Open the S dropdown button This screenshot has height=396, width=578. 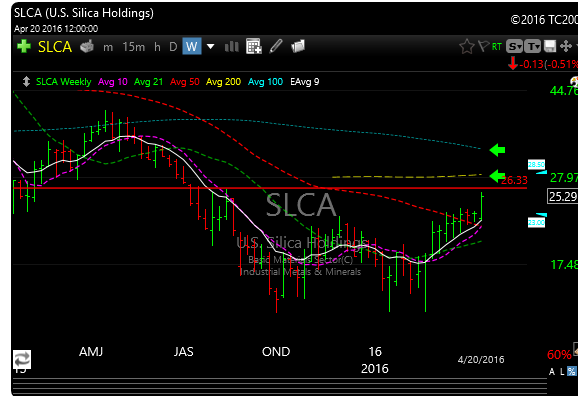(x=514, y=46)
